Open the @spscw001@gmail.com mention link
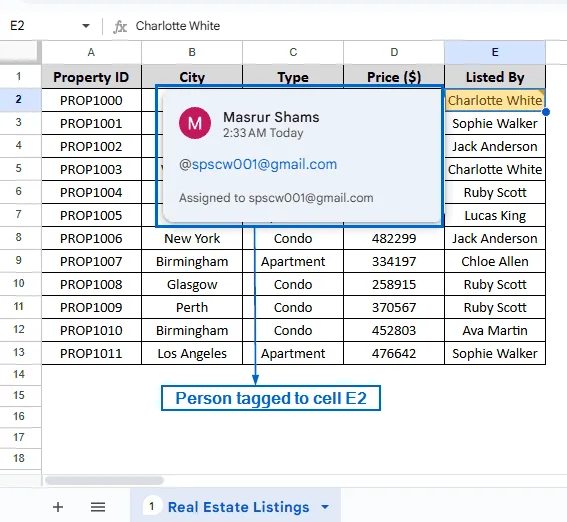 coord(258,164)
